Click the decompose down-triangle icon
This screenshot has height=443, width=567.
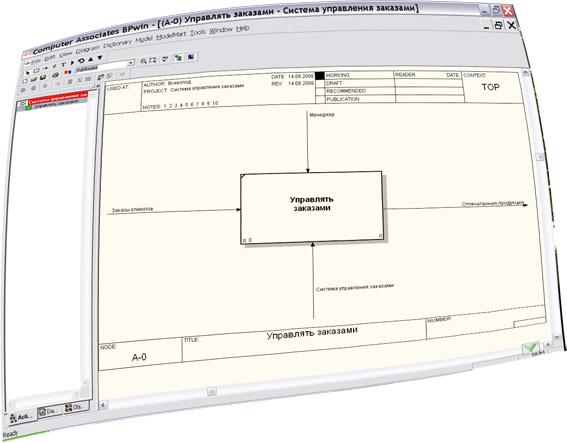click(100, 57)
